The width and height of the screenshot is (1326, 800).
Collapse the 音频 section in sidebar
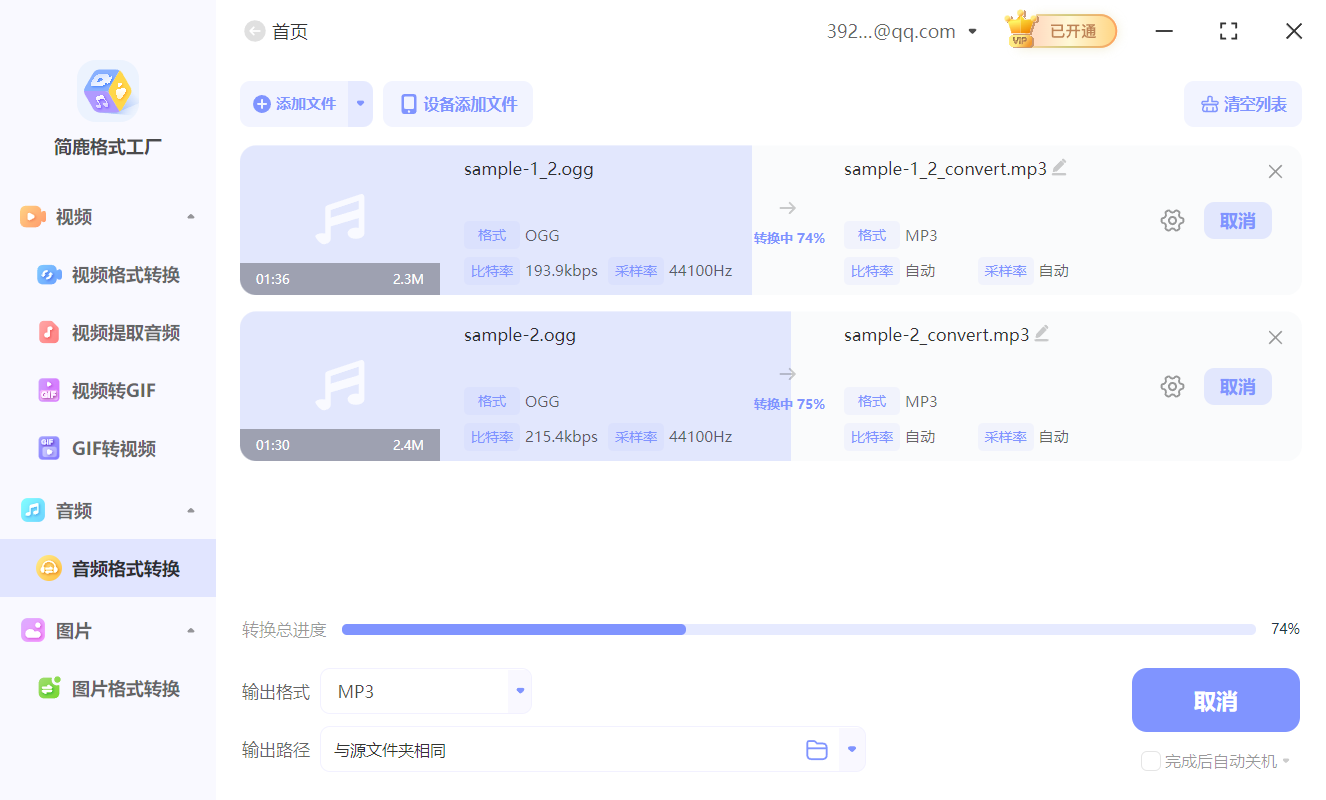coord(190,510)
